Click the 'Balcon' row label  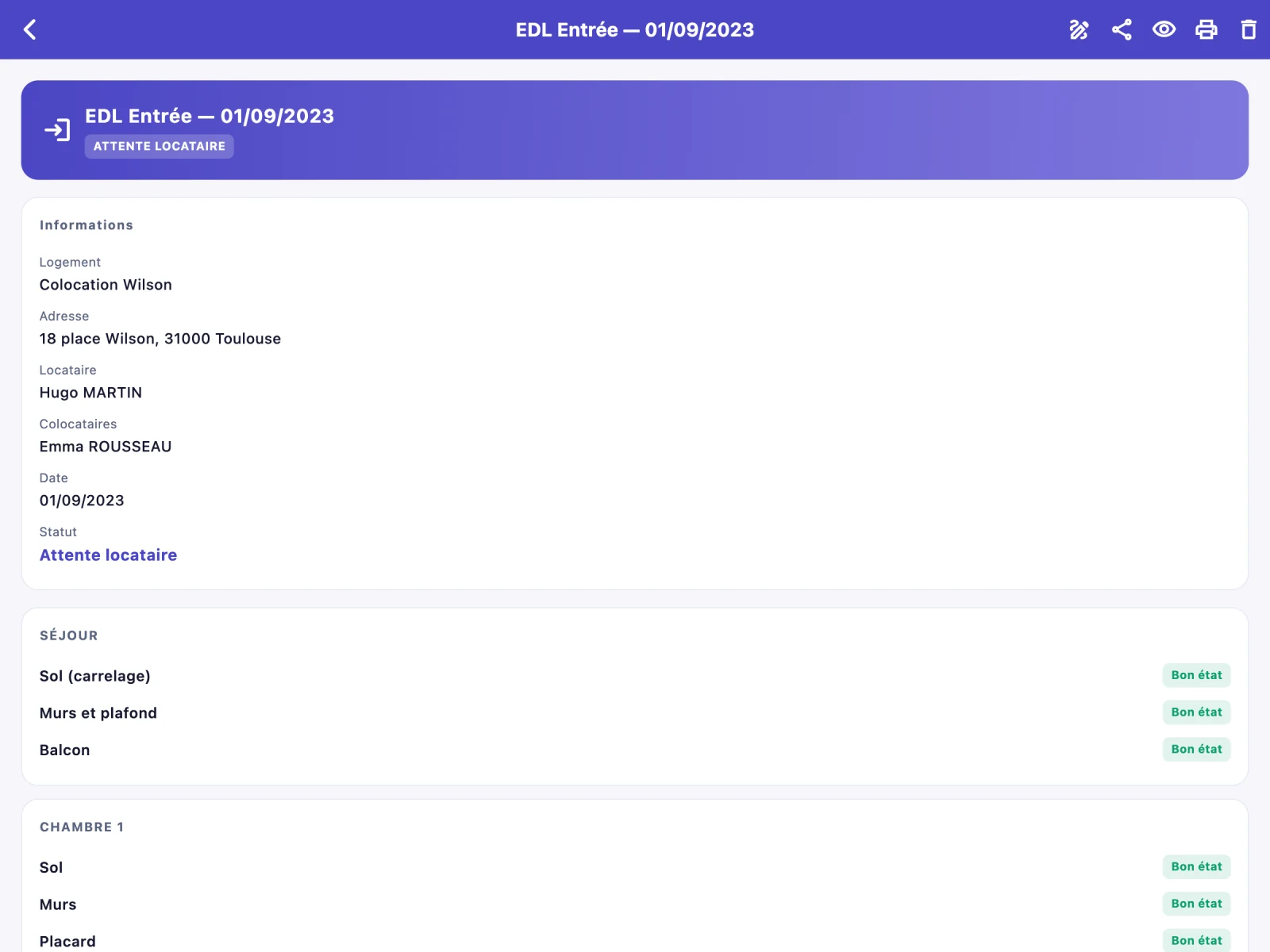point(65,750)
